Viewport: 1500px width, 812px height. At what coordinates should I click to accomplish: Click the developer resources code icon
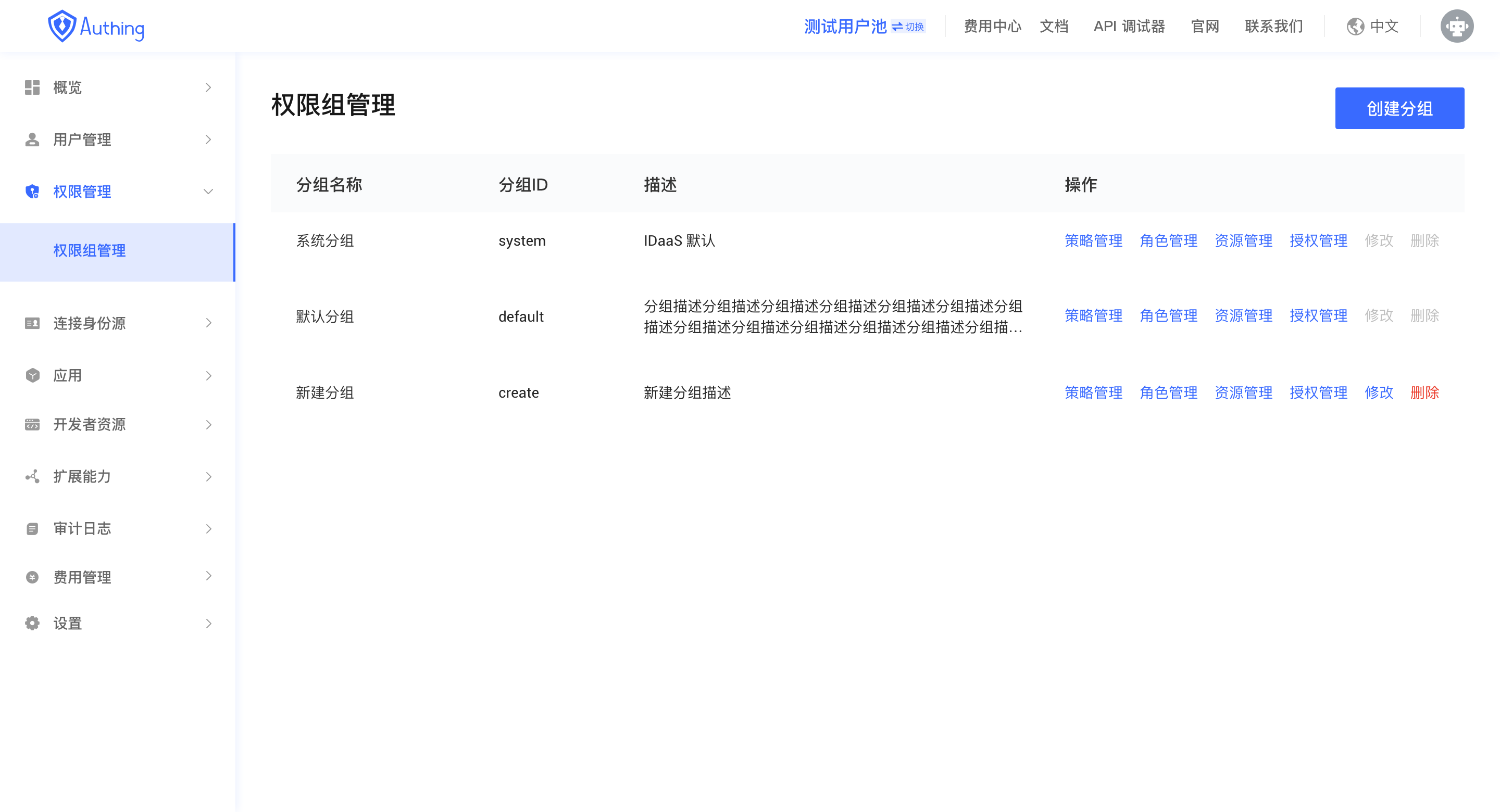point(32,424)
